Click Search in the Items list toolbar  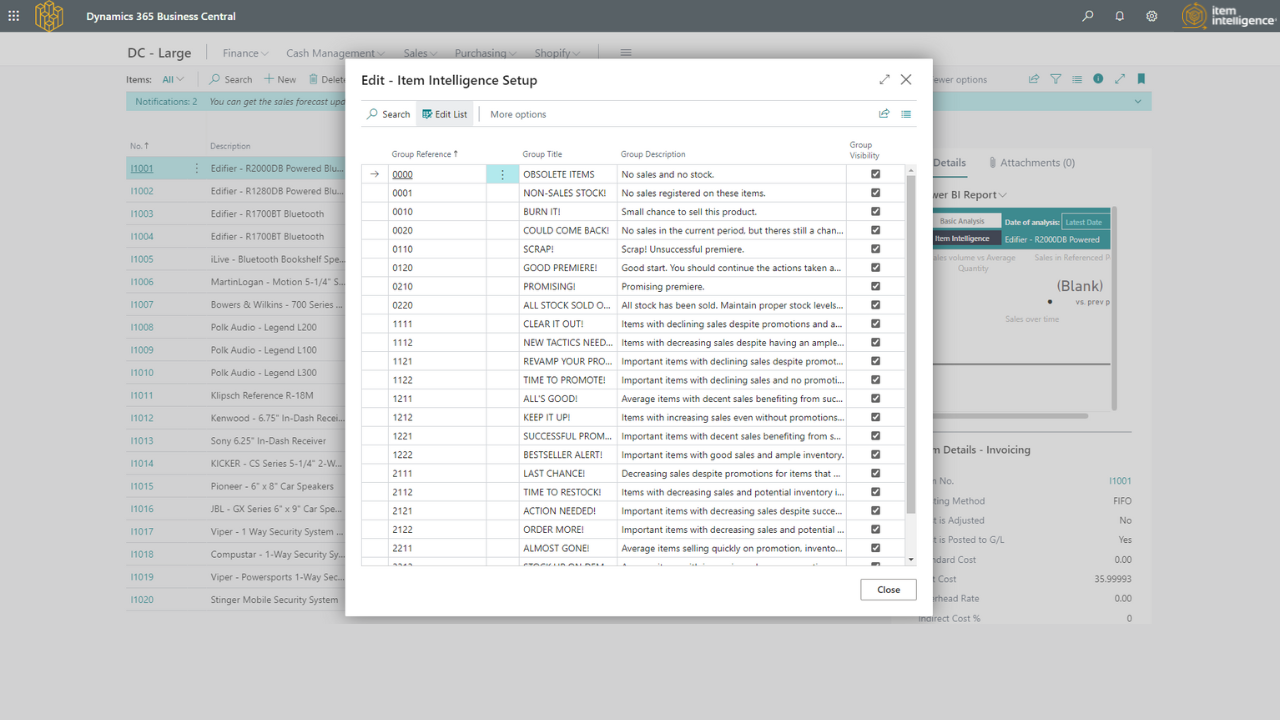pos(231,79)
